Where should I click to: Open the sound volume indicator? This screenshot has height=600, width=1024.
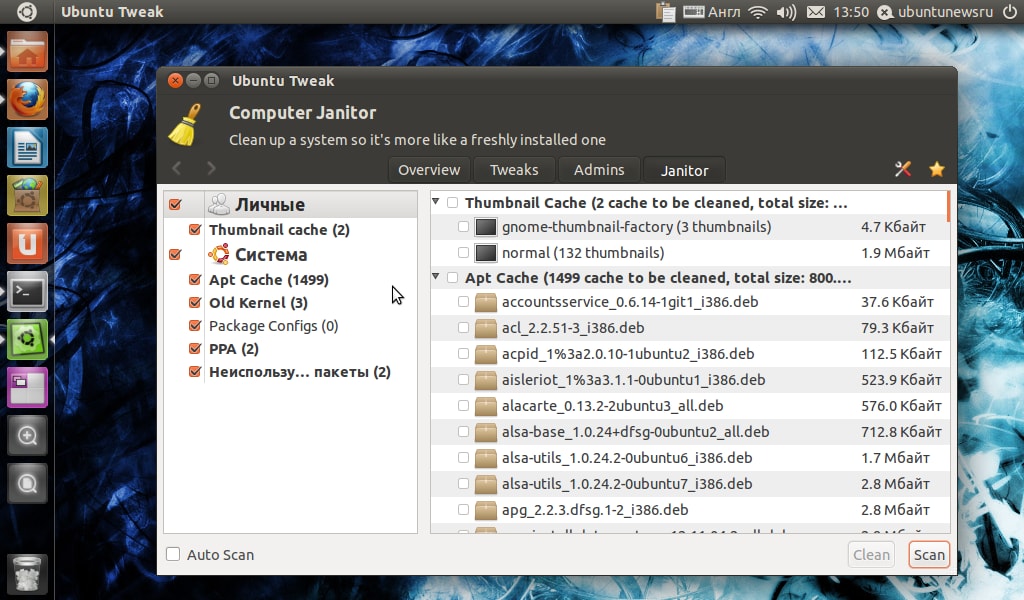(x=786, y=12)
